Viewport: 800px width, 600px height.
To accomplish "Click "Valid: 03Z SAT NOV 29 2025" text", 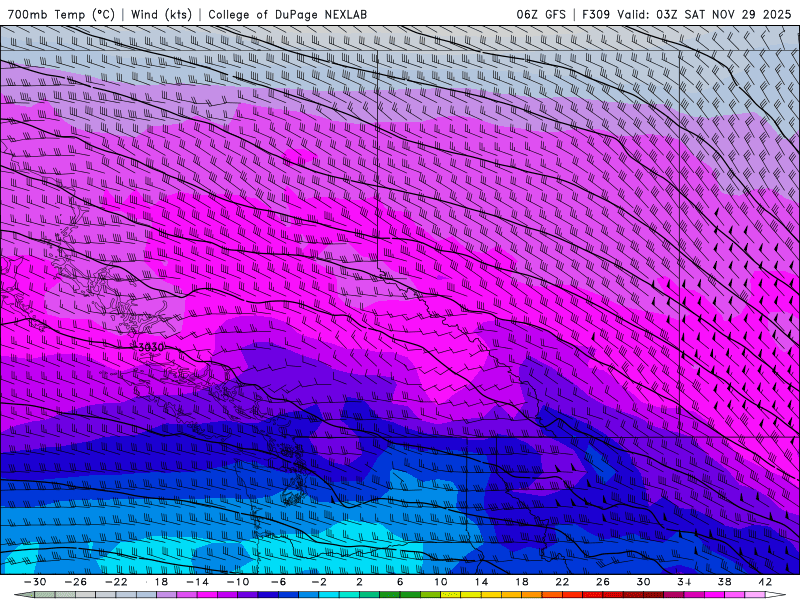I will 705,14.
